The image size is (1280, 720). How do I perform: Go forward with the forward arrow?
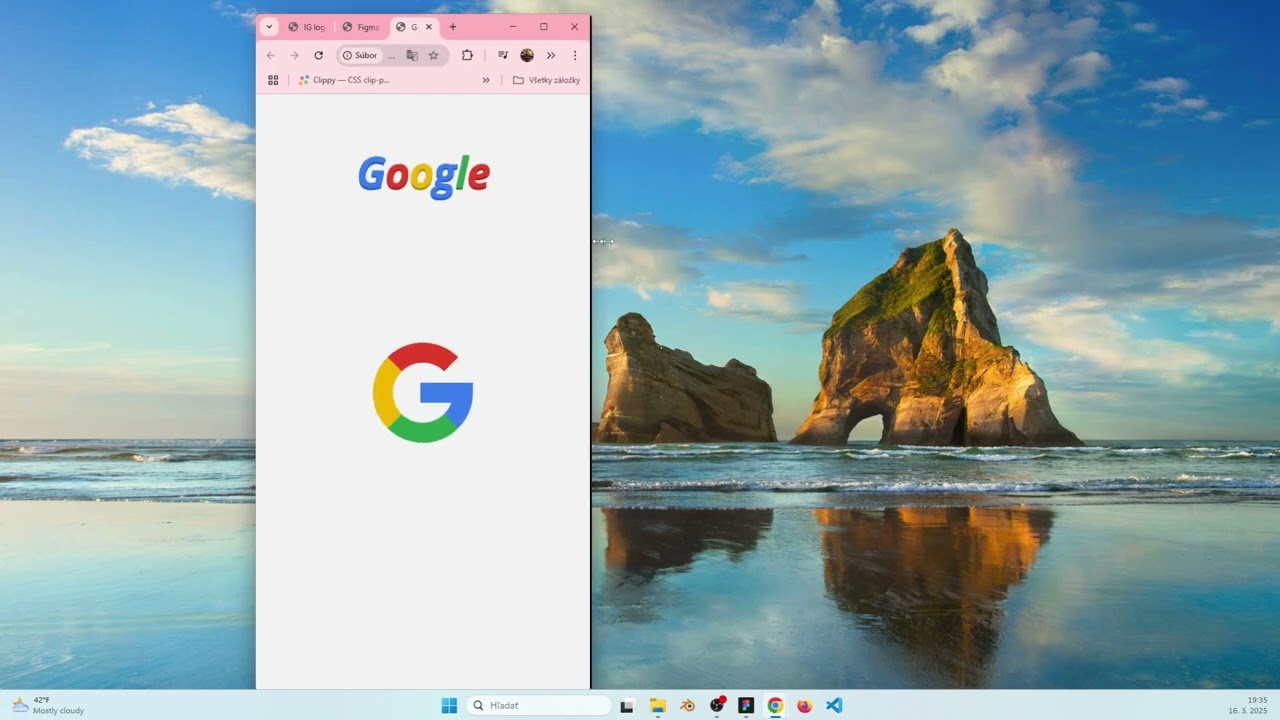[x=294, y=55]
